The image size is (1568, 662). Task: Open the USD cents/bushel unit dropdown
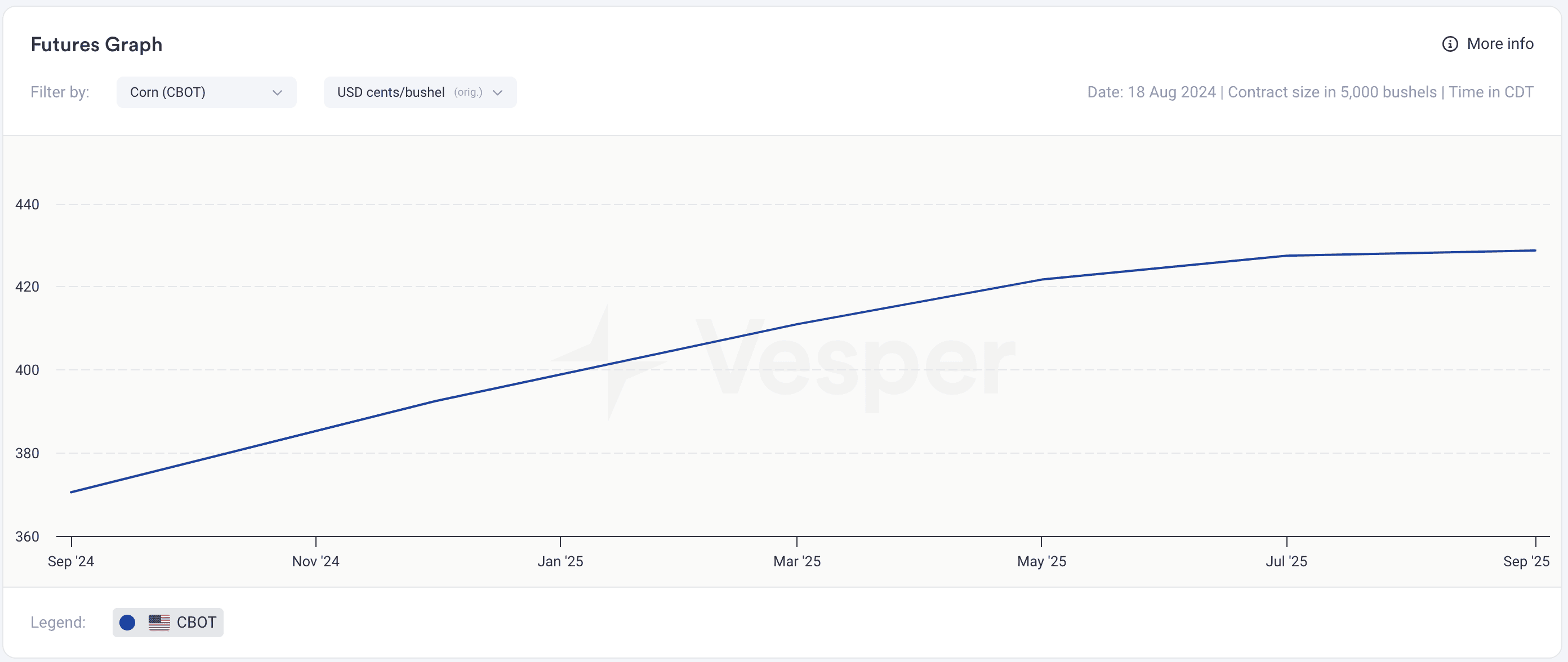click(x=420, y=92)
